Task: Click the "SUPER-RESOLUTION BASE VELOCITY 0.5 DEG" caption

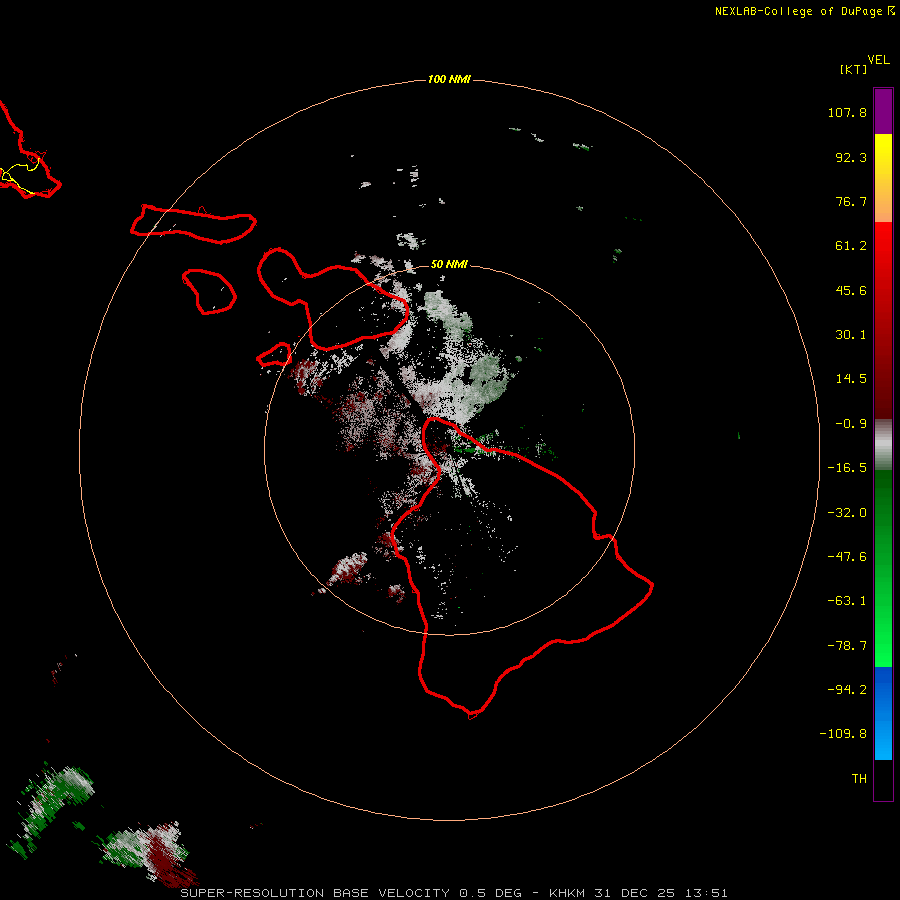Action: (x=351, y=893)
